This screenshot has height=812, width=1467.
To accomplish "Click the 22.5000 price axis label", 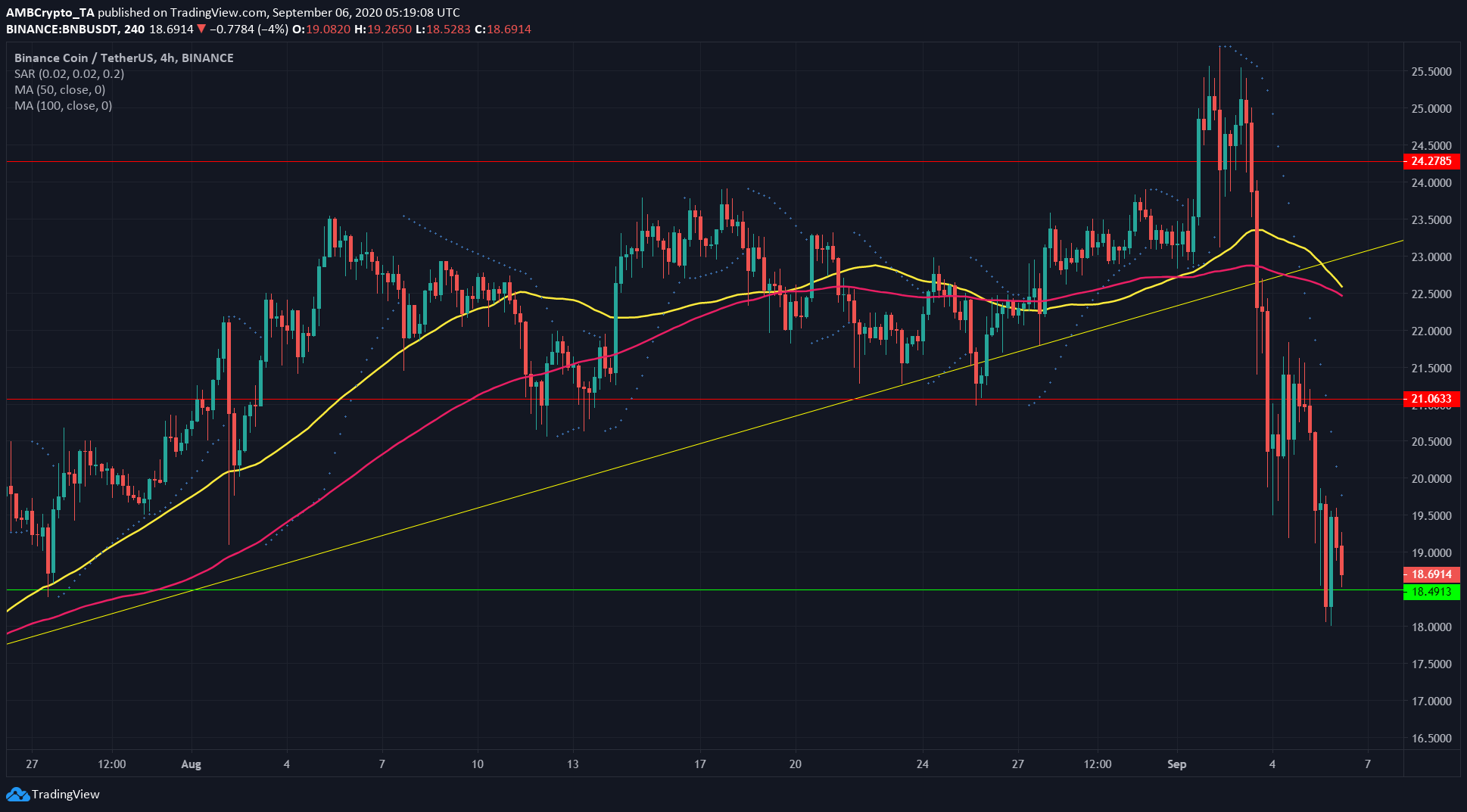I will click(x=1431, y=294).
